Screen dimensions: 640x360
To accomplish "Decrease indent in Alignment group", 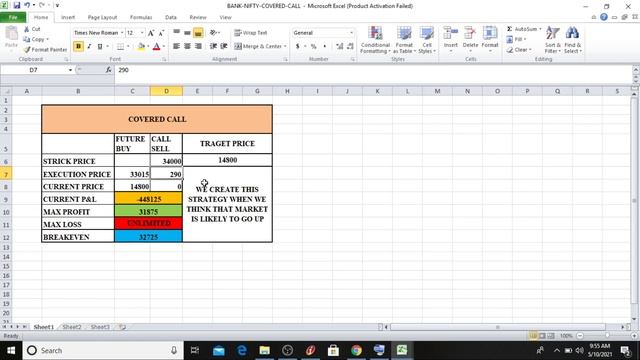I will click(x=213, y=46).
